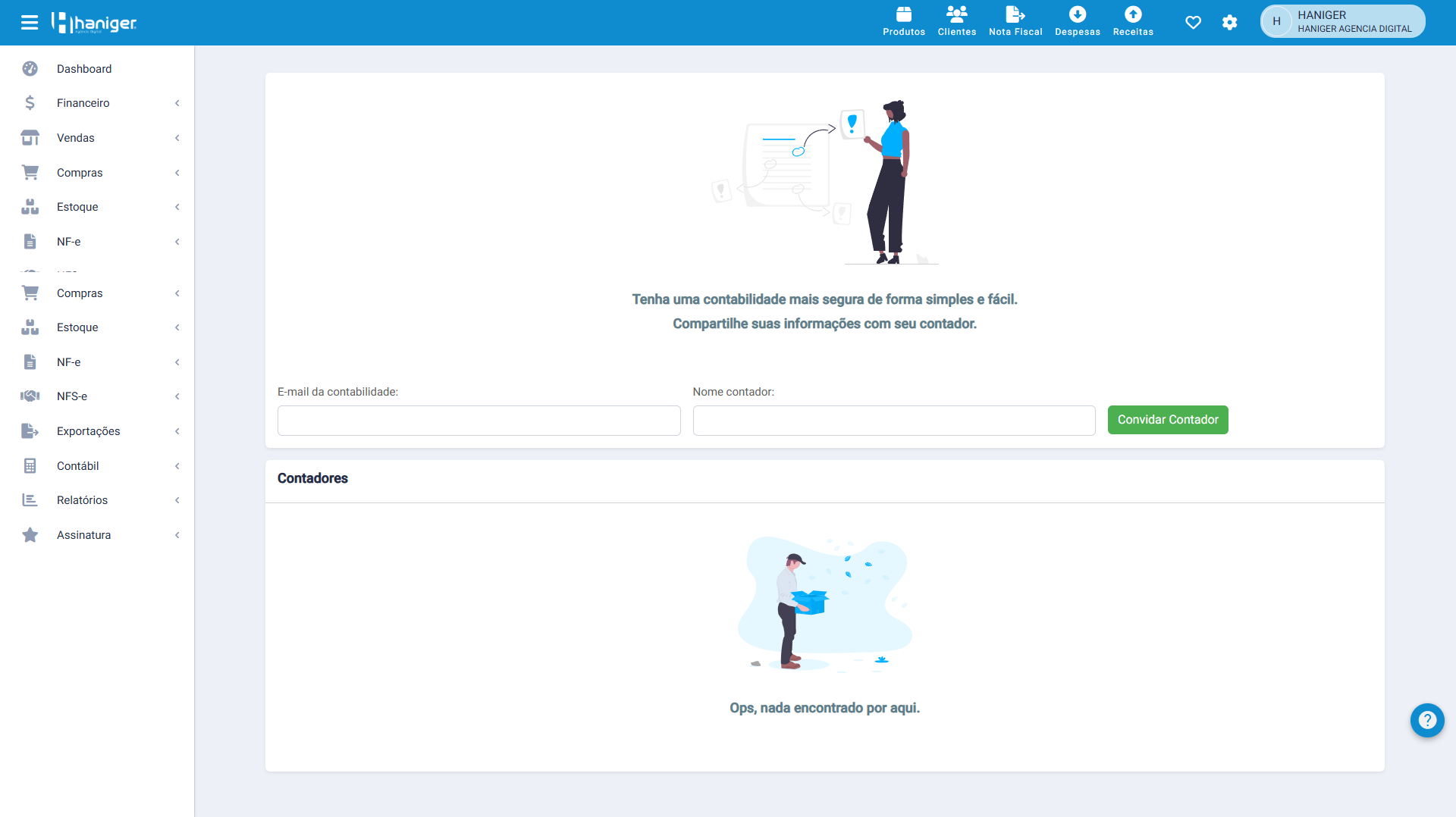Open the HANIGER user profile button
1456x817 pixels.
tap(1343, 21)
